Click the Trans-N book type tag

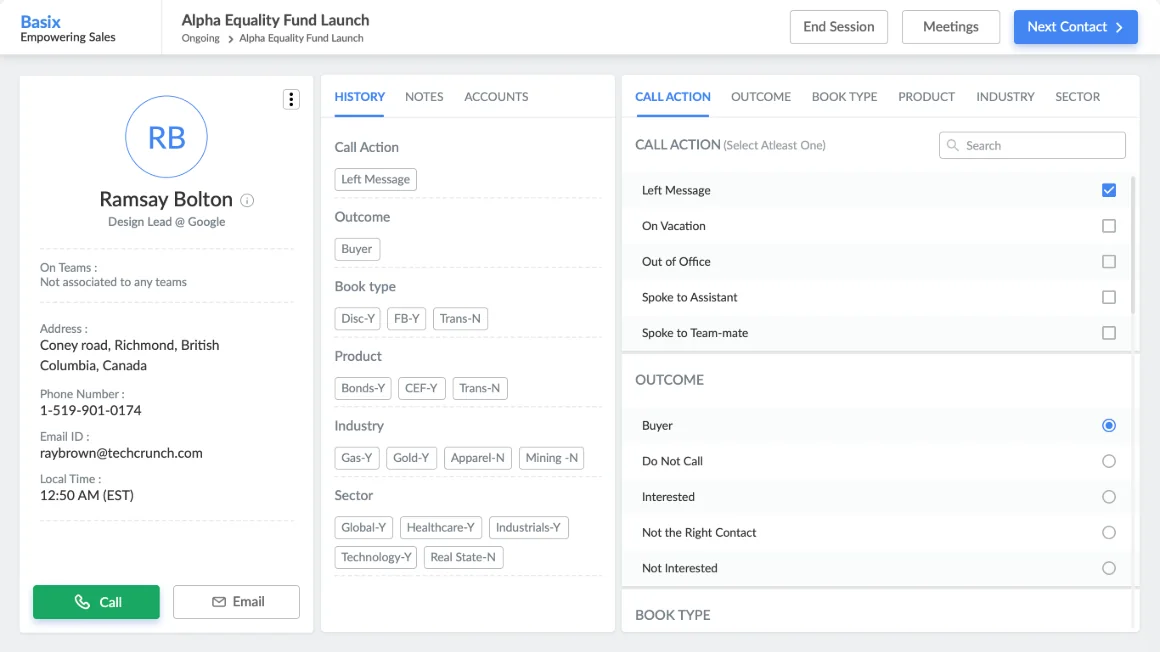[x=460, y=318]
